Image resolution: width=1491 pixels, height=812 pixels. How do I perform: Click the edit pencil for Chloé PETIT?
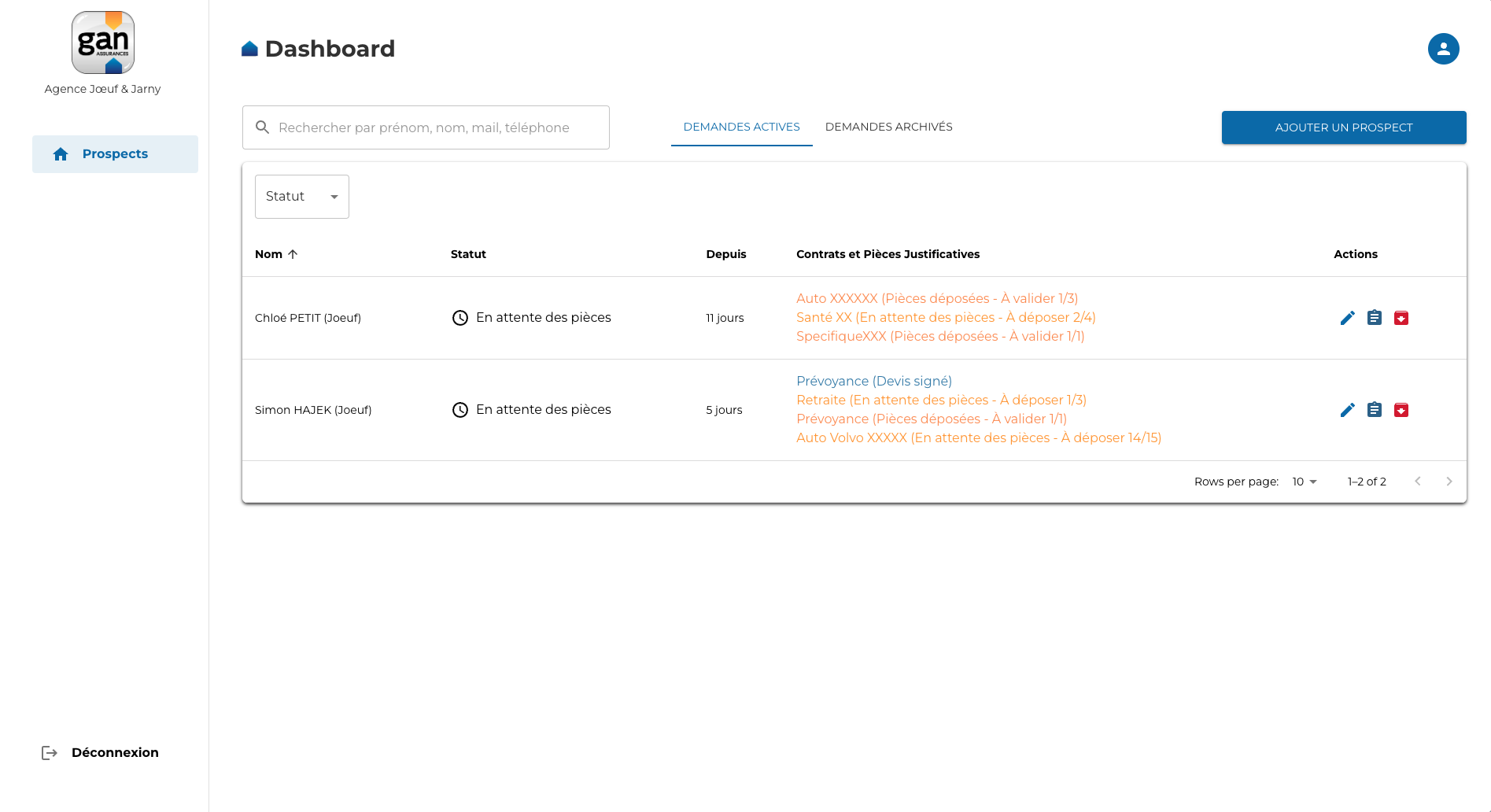click(x=1347, y=318)
